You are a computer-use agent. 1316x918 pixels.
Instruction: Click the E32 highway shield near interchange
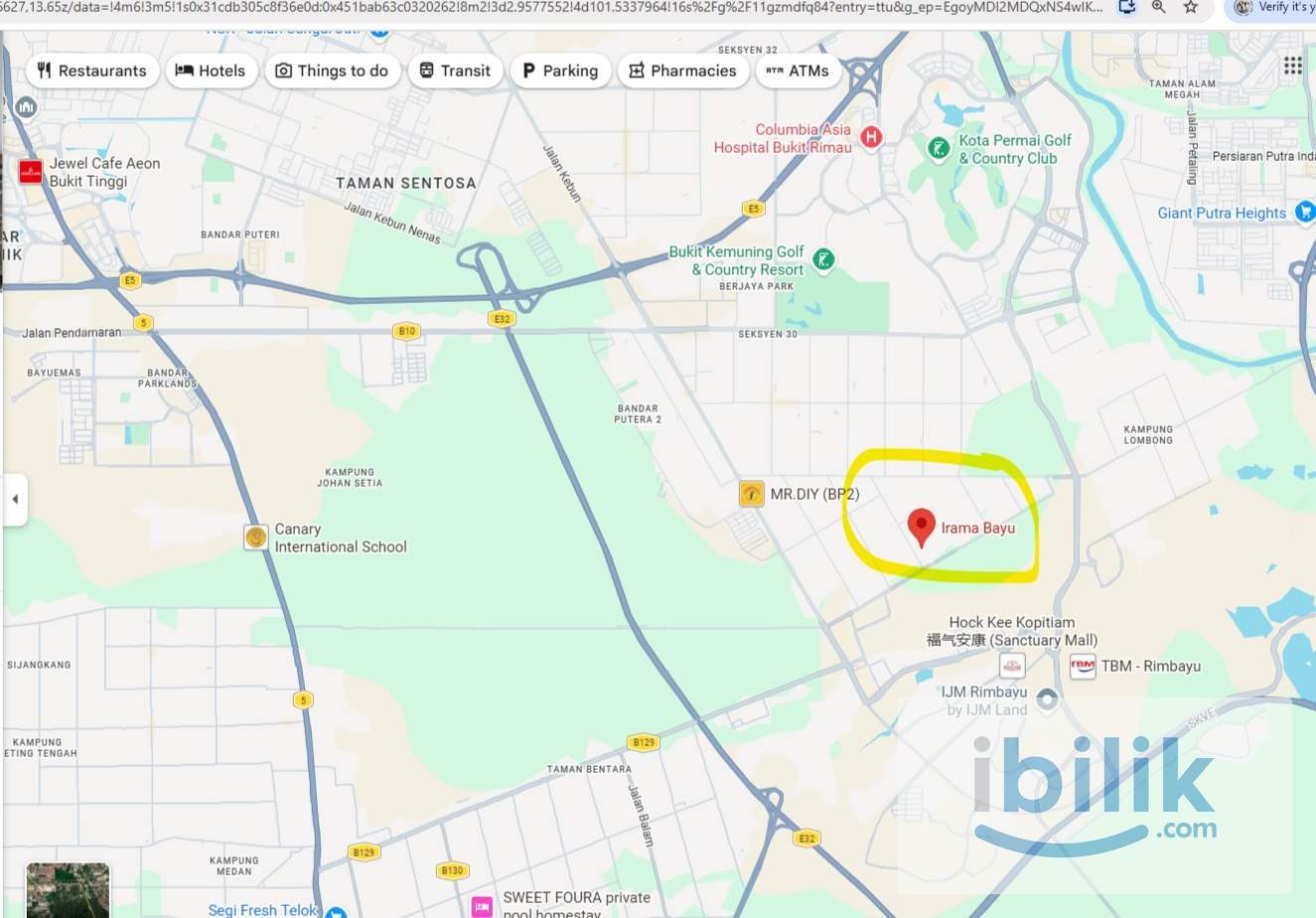click(502, 318)
